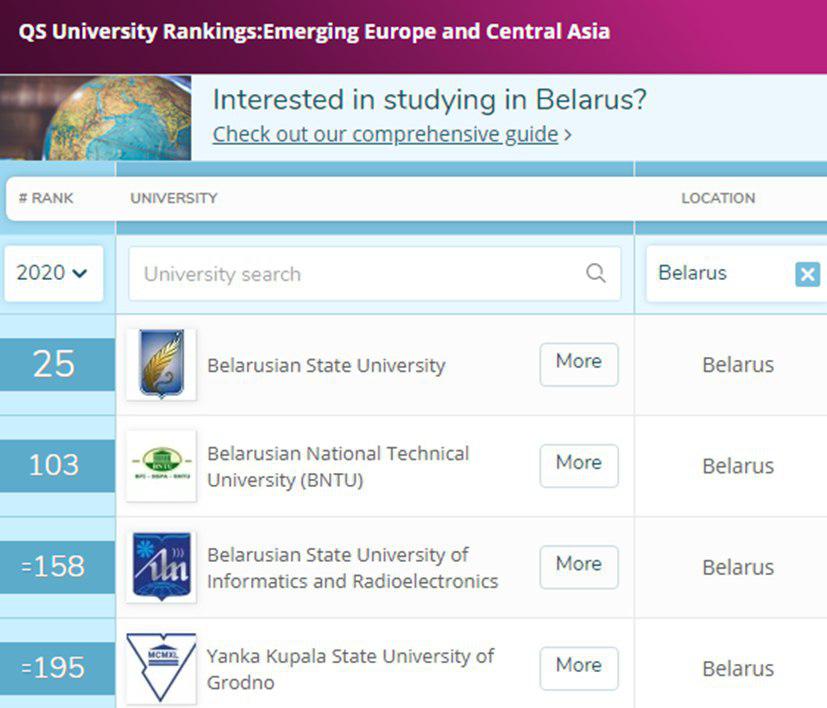Click the search magnifier icon
This screenshot has width=827, height=708.
596,273
